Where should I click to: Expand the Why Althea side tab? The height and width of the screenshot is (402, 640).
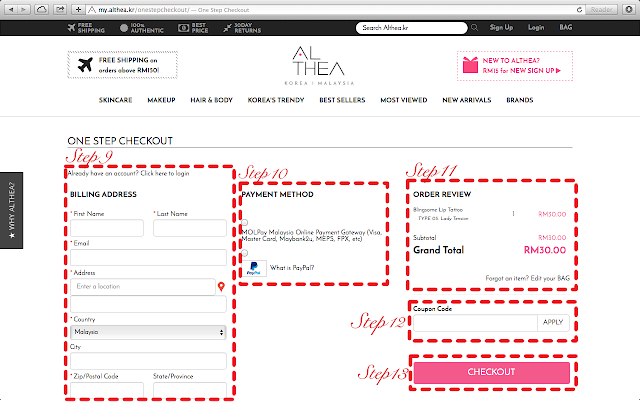pyautogui.click(x=11, y=210)
